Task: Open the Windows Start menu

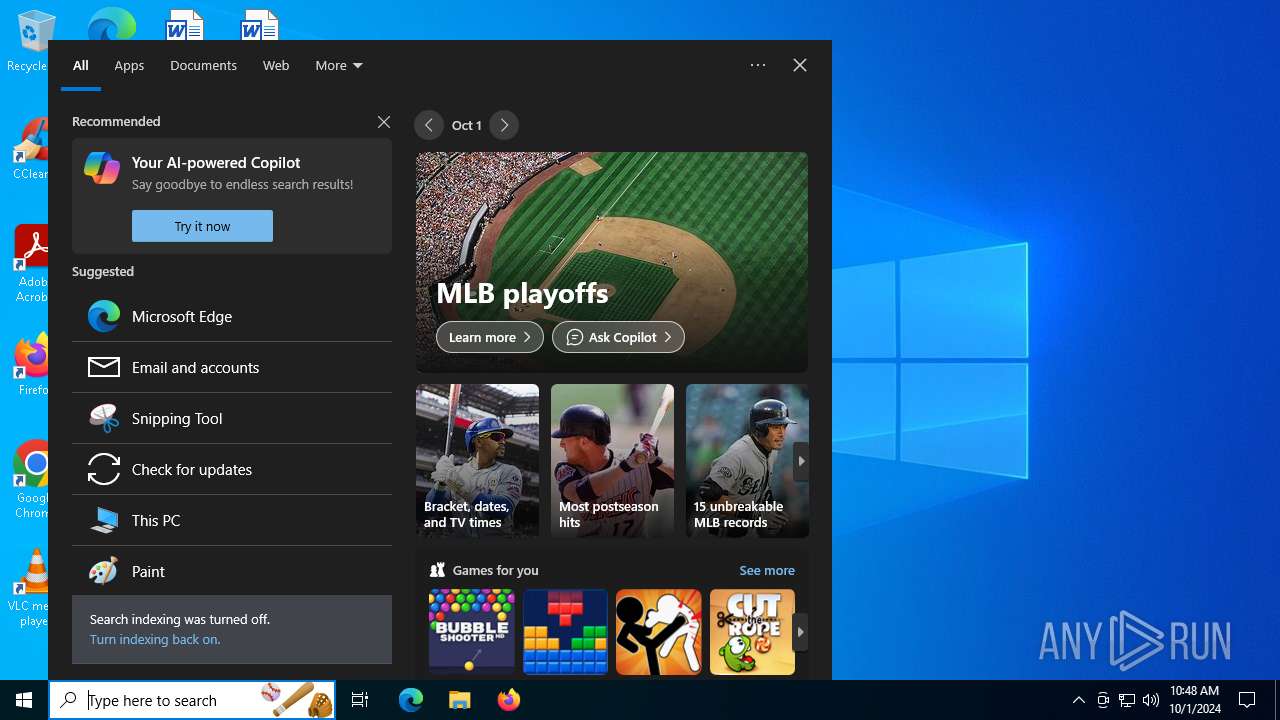Action: (x=24, y=700)
